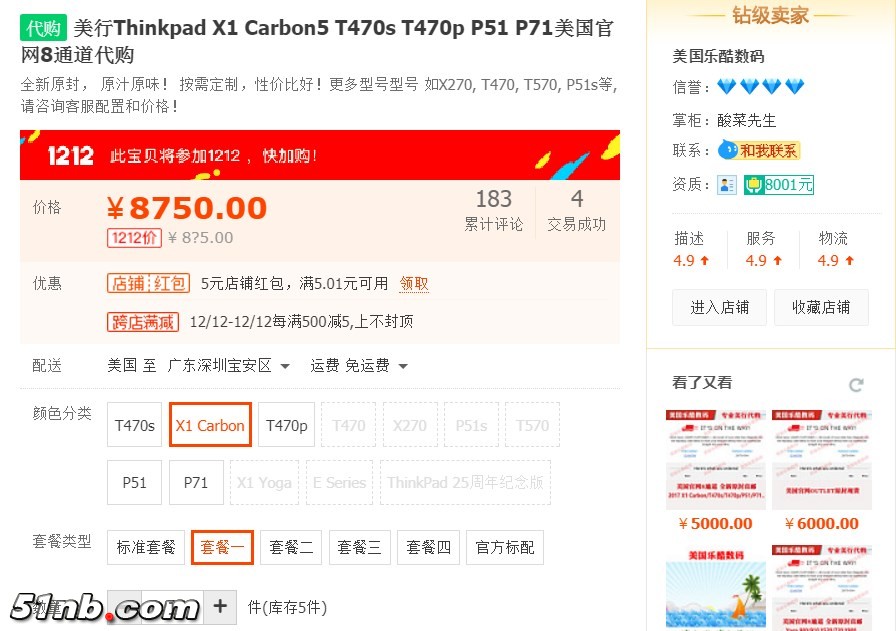Choose the 套餐二 package option

pyautogui.click(x=291, y=548)
